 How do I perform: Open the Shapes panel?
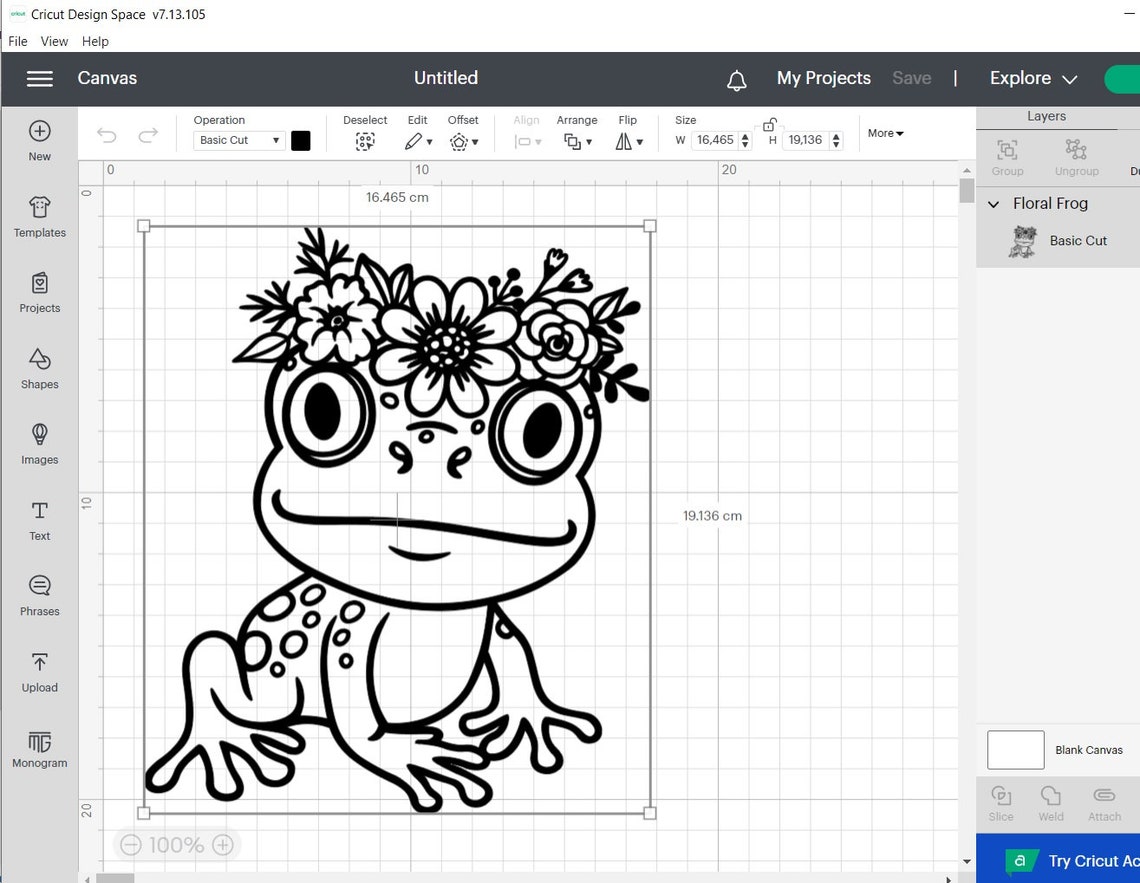pos(39,369)
